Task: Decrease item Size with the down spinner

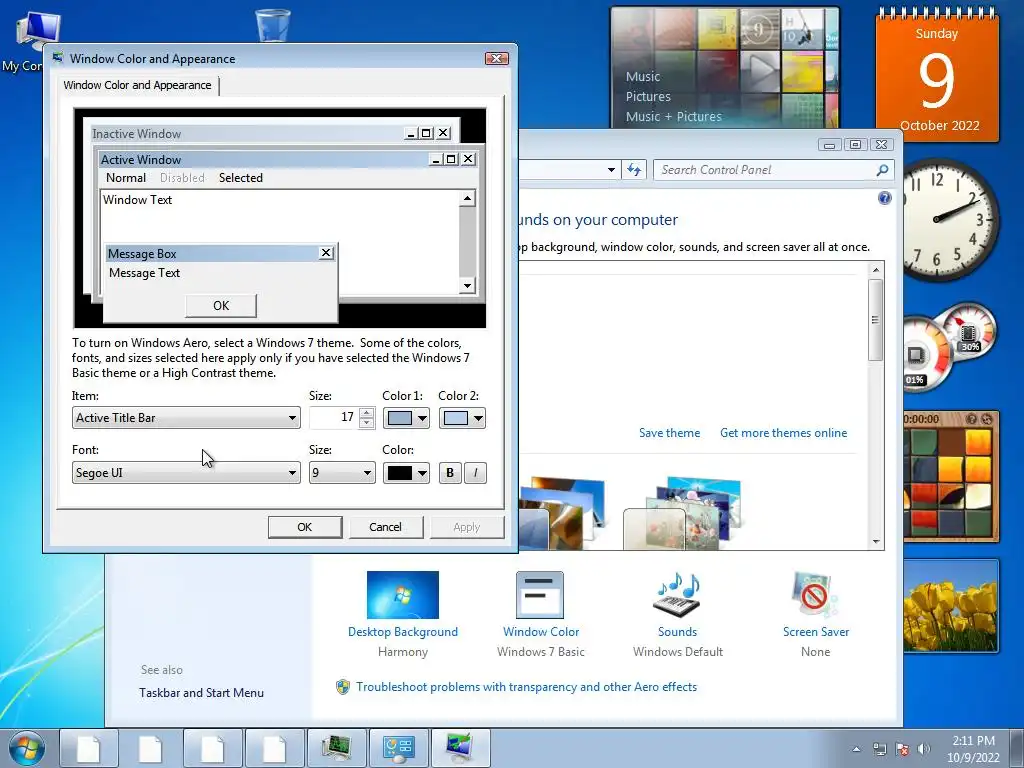Action: [x=367, y=423]
